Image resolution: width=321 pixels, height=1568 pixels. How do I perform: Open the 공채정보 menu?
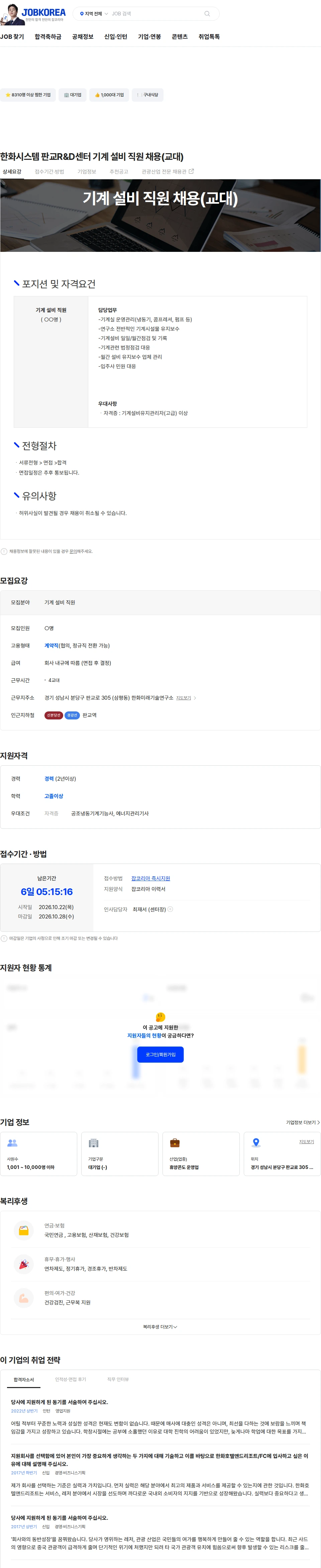tap(83, 36)
